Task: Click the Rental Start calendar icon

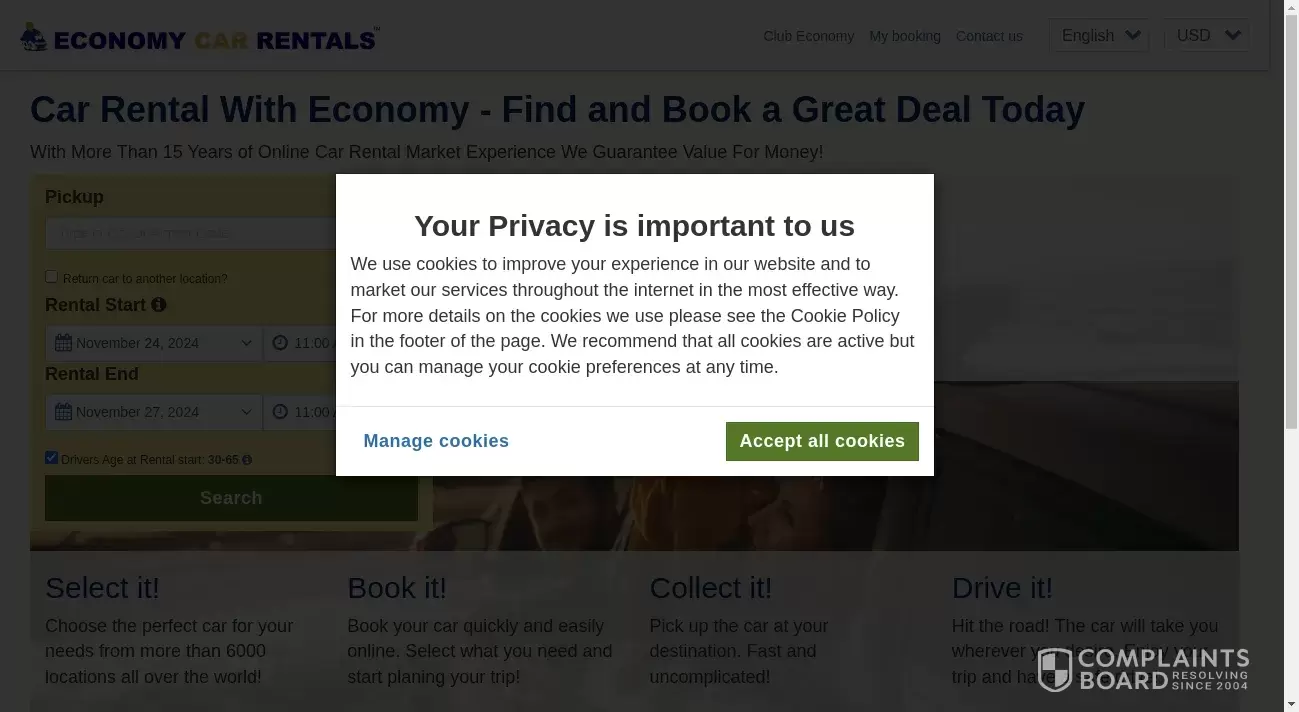Action: tap(64, 343)
